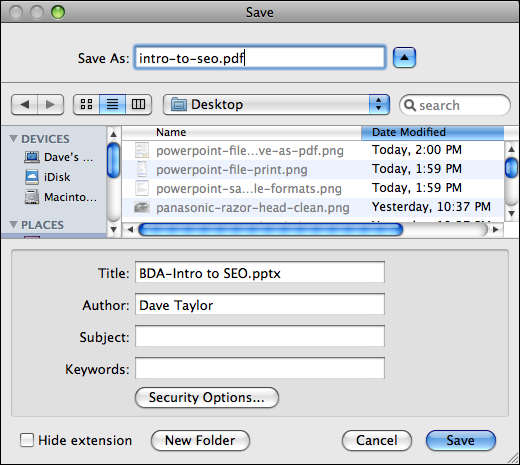
Task: Click into the Subject text field
Action: click(x=260, y=336)
